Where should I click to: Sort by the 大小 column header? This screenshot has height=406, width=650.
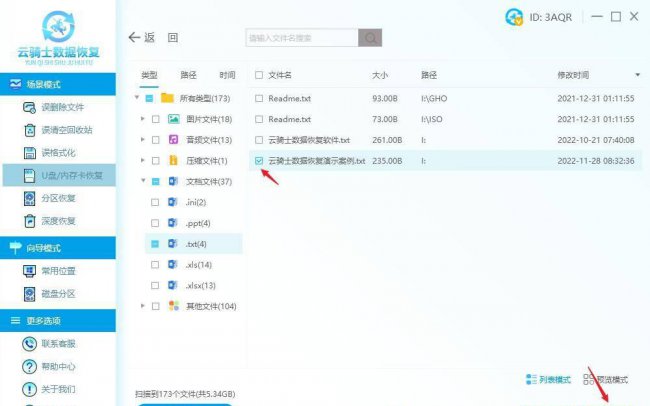pos(380,75)
